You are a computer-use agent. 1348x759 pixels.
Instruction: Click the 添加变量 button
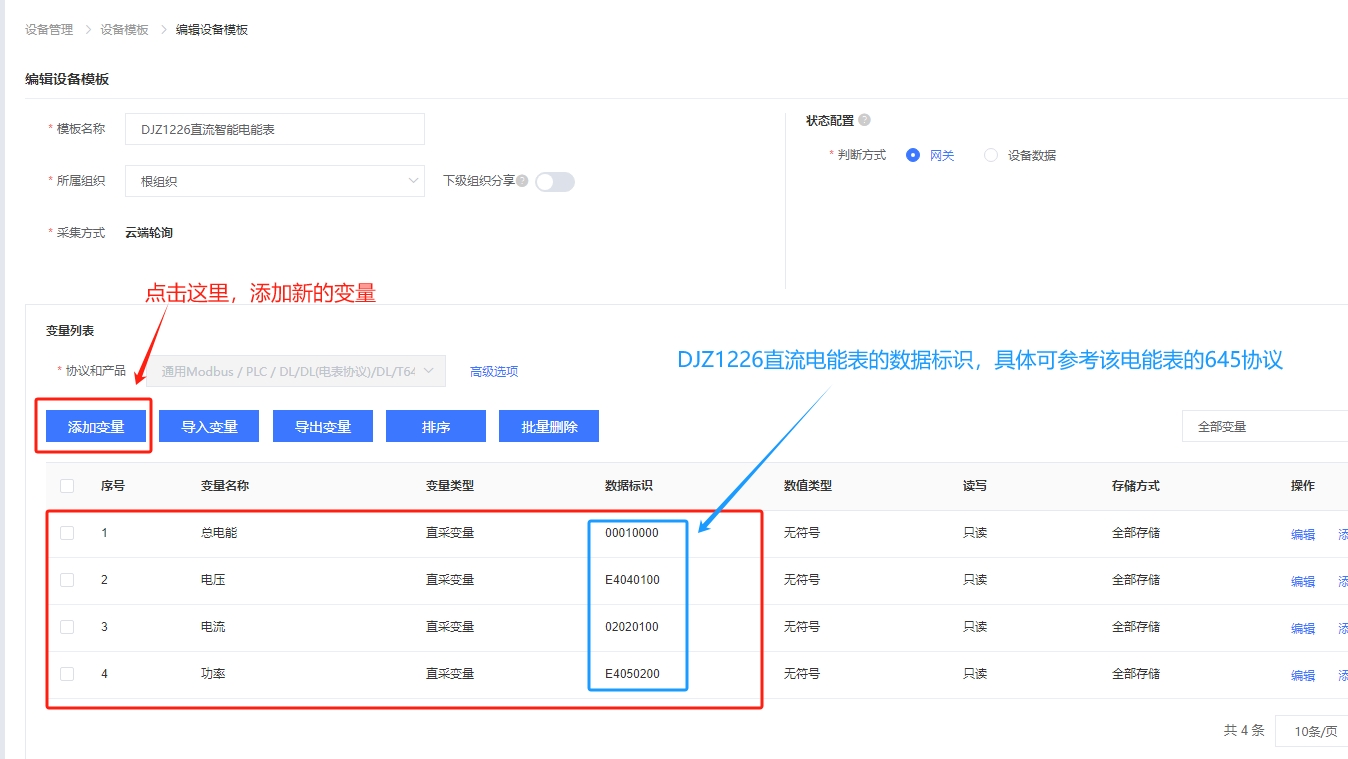[96, 426]
